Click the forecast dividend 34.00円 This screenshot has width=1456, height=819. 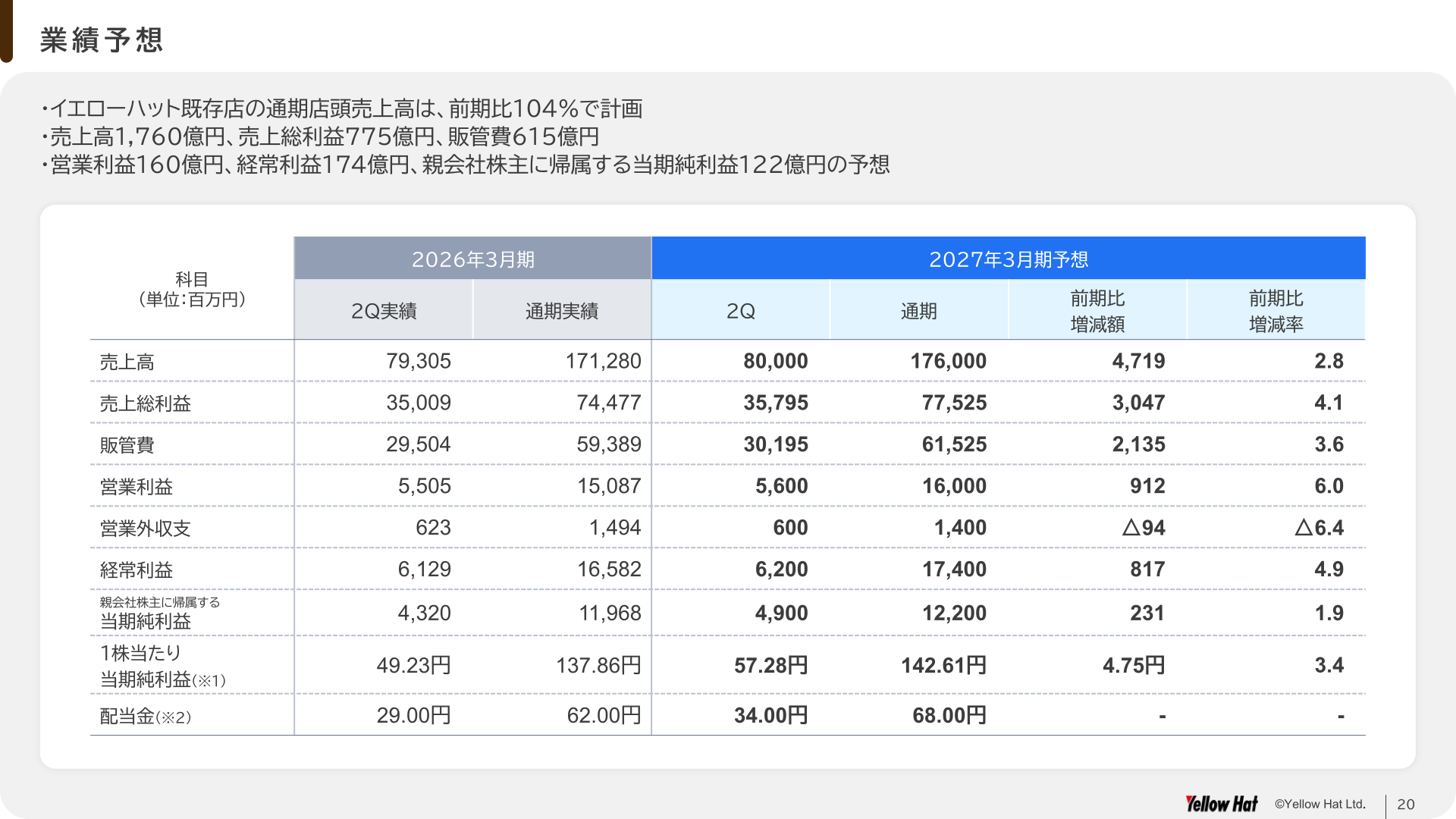(x=770, y=715)
